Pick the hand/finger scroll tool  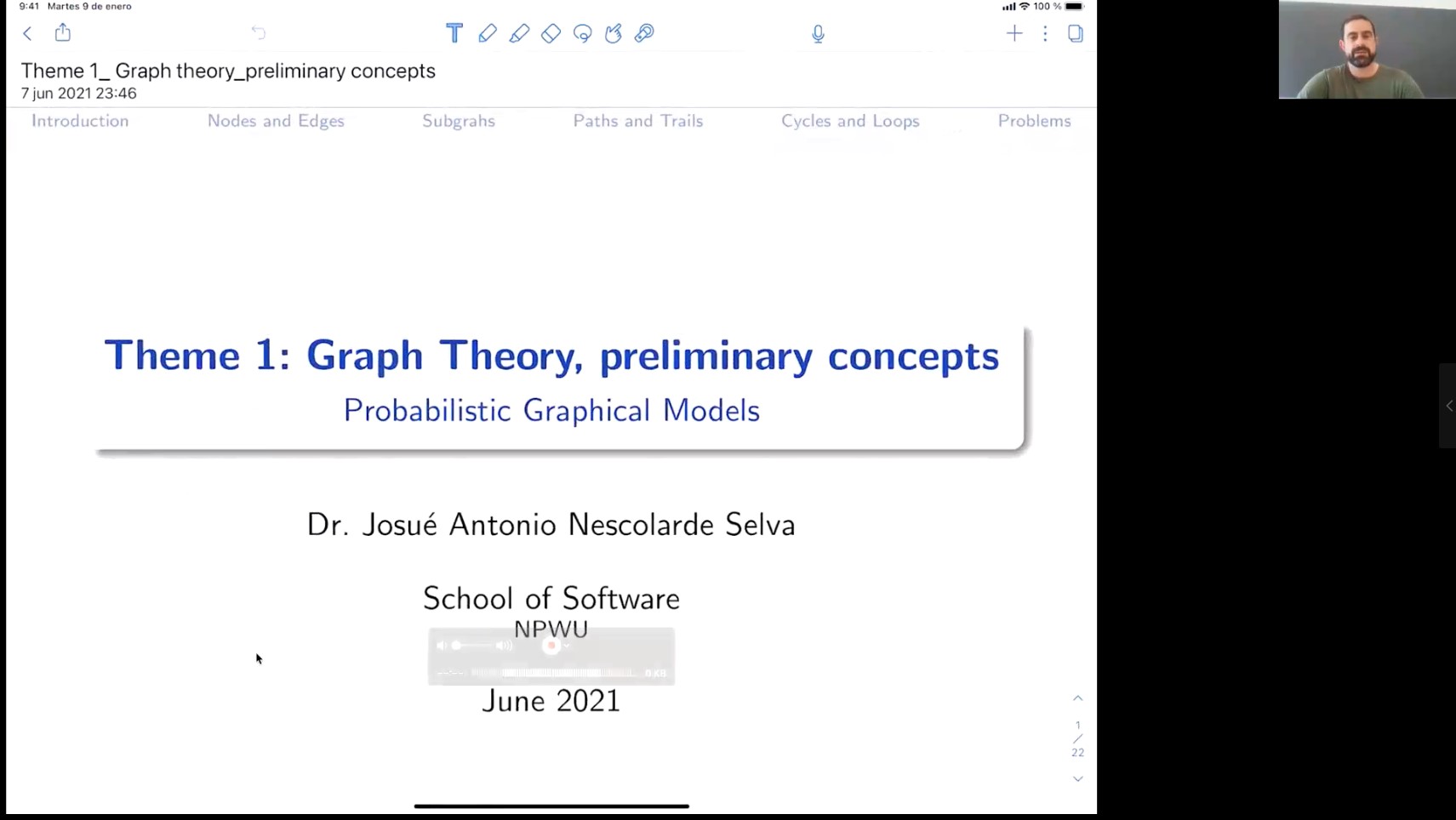point(614,33)
